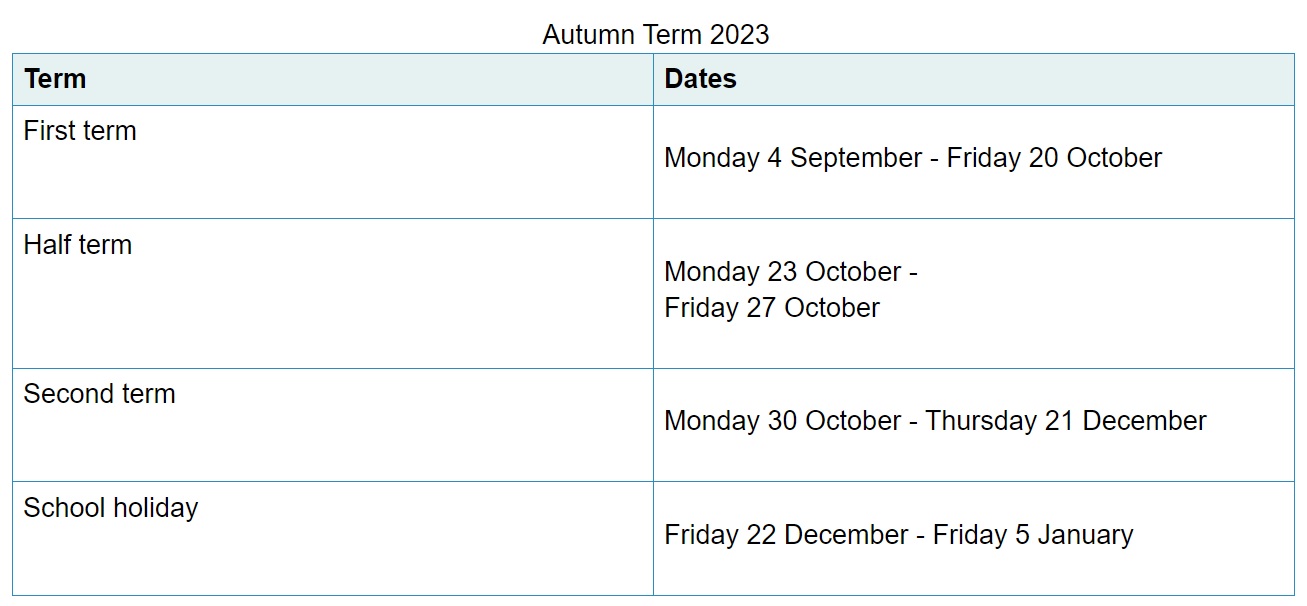Screen dimensions: 1307x606
Task: Click "Friday 5 January" holiday end date
Action: pos(1033,535)
